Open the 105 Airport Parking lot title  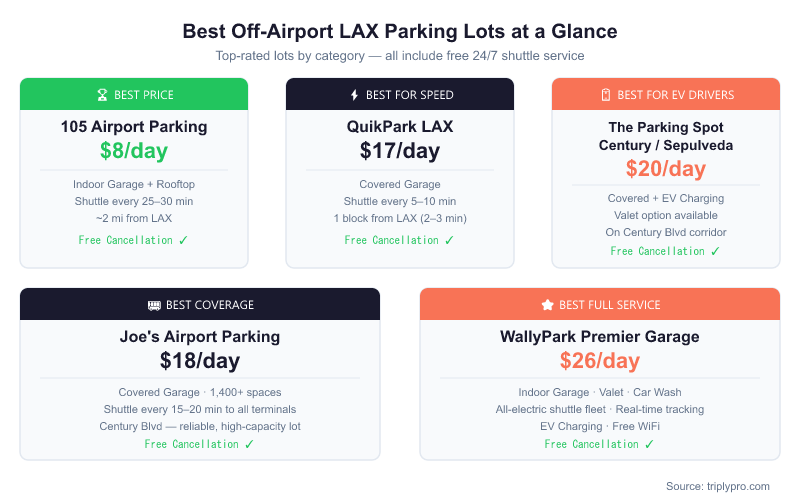pos(134,127)
